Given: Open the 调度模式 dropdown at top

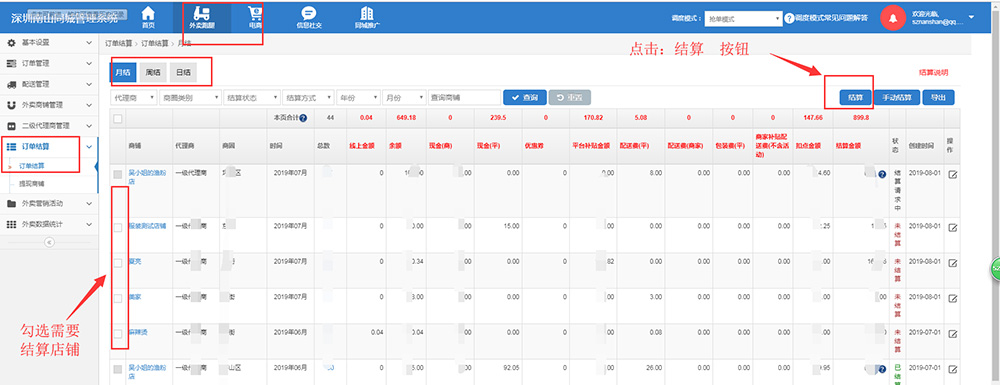Looking at the screenshot, I should (744, 19).
